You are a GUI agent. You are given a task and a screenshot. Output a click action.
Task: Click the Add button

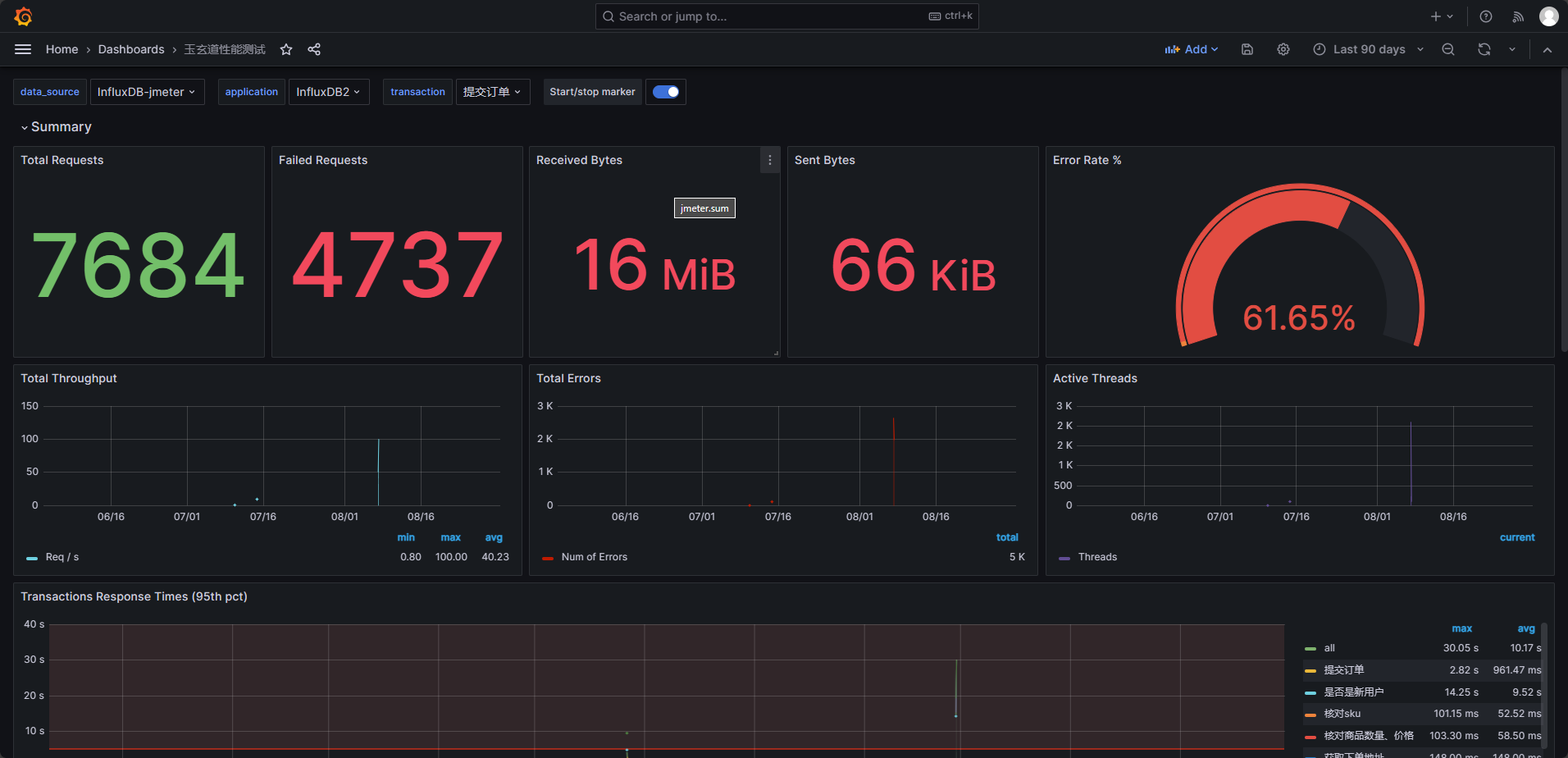tap(1192, 49)
